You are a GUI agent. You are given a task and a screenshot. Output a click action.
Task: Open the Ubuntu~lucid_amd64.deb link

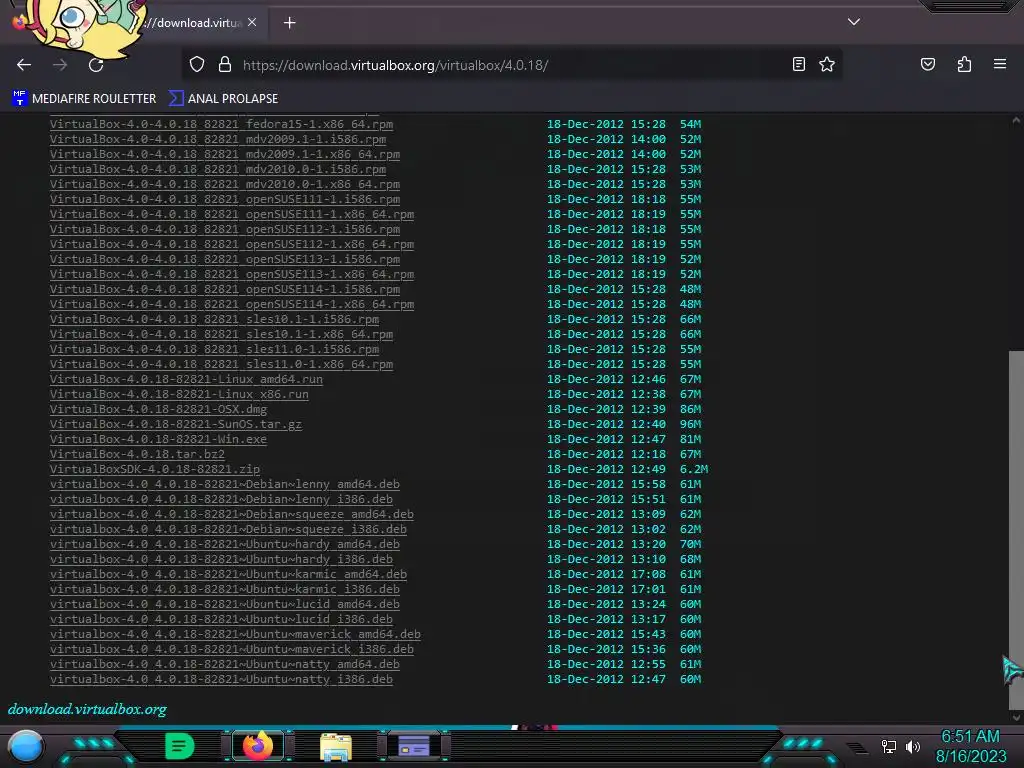click(225, 605)
